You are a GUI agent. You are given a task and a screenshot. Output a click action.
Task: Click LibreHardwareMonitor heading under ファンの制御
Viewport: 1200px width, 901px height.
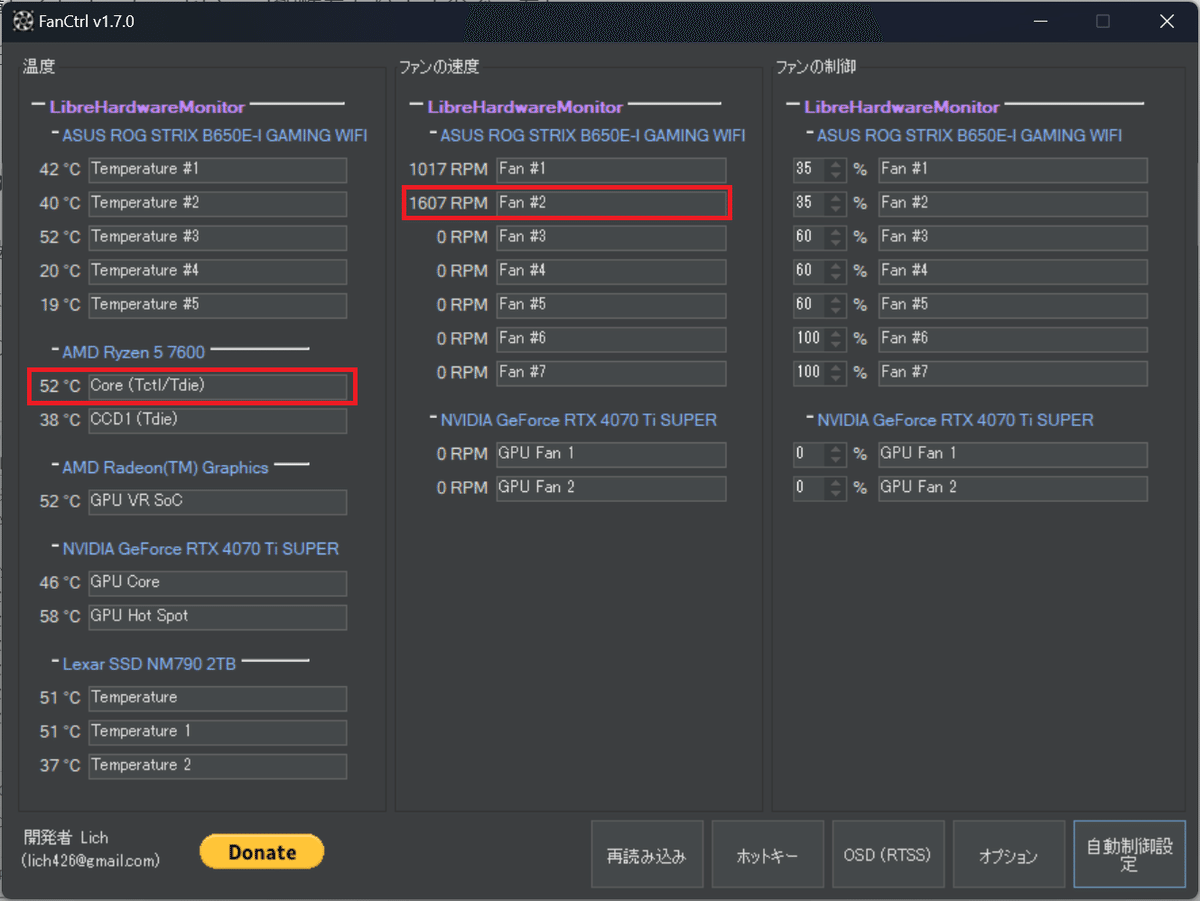(902, 107)
